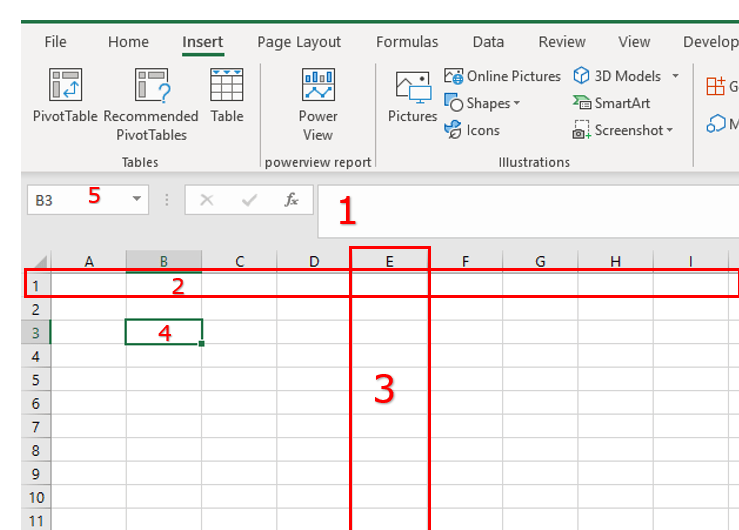Select column E header
Screen dimensions: 739x530
[x=389, y=261]
